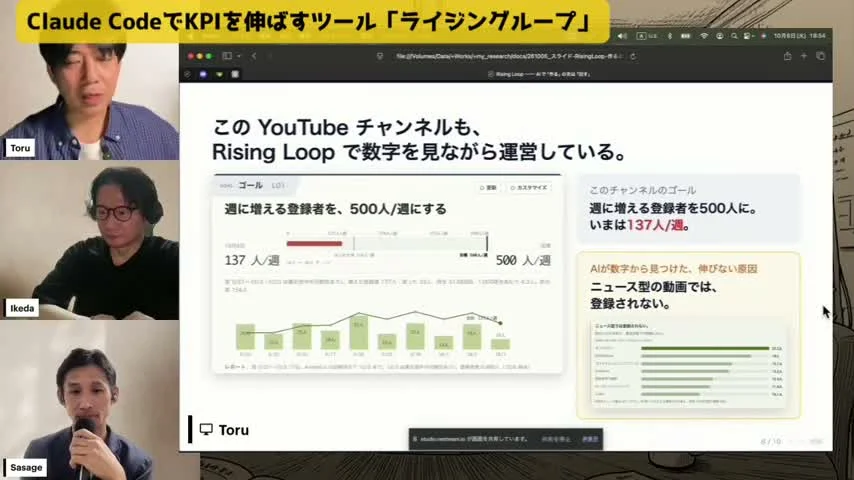Click the user account circle menu bar icon

coord(719,36)
